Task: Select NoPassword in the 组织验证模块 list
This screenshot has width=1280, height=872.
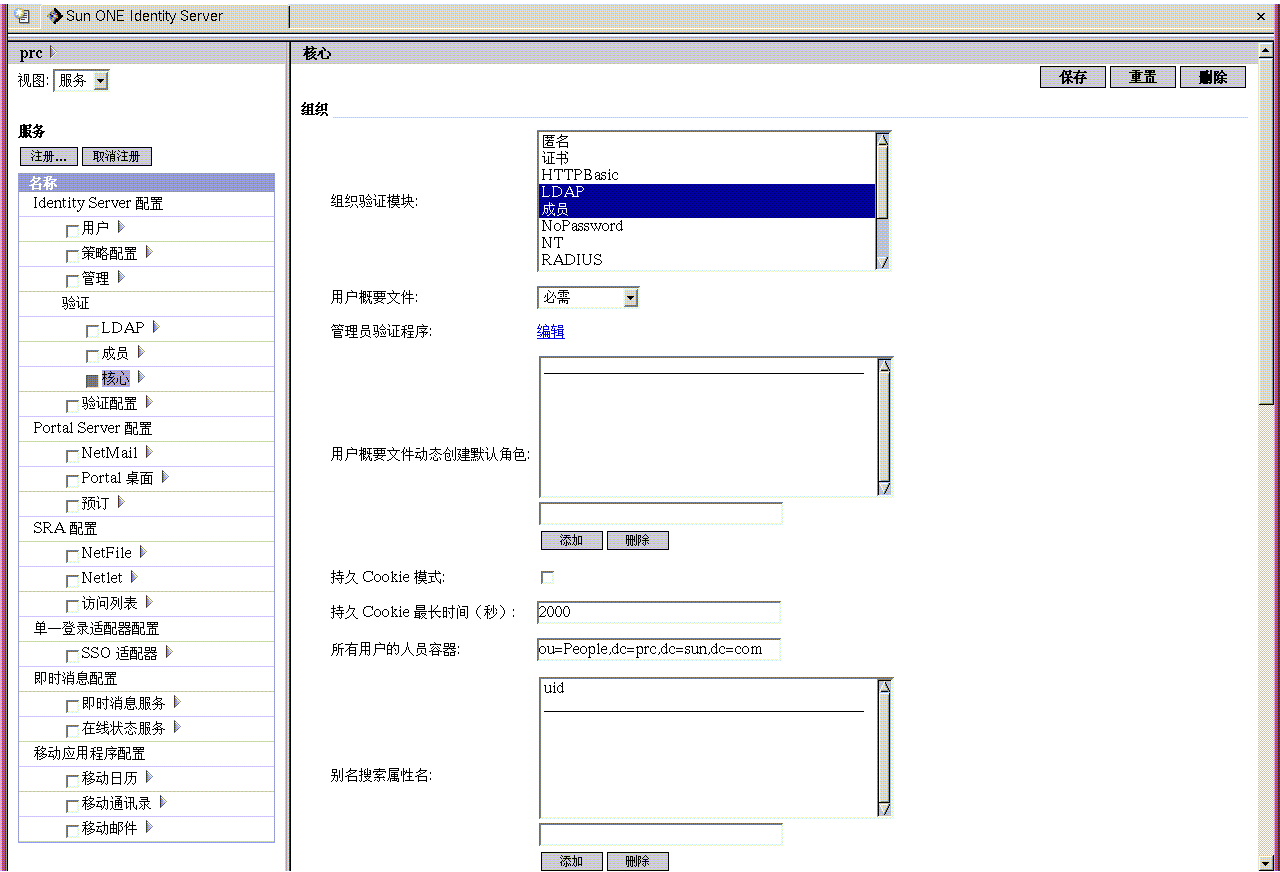Action: point(707,226)
